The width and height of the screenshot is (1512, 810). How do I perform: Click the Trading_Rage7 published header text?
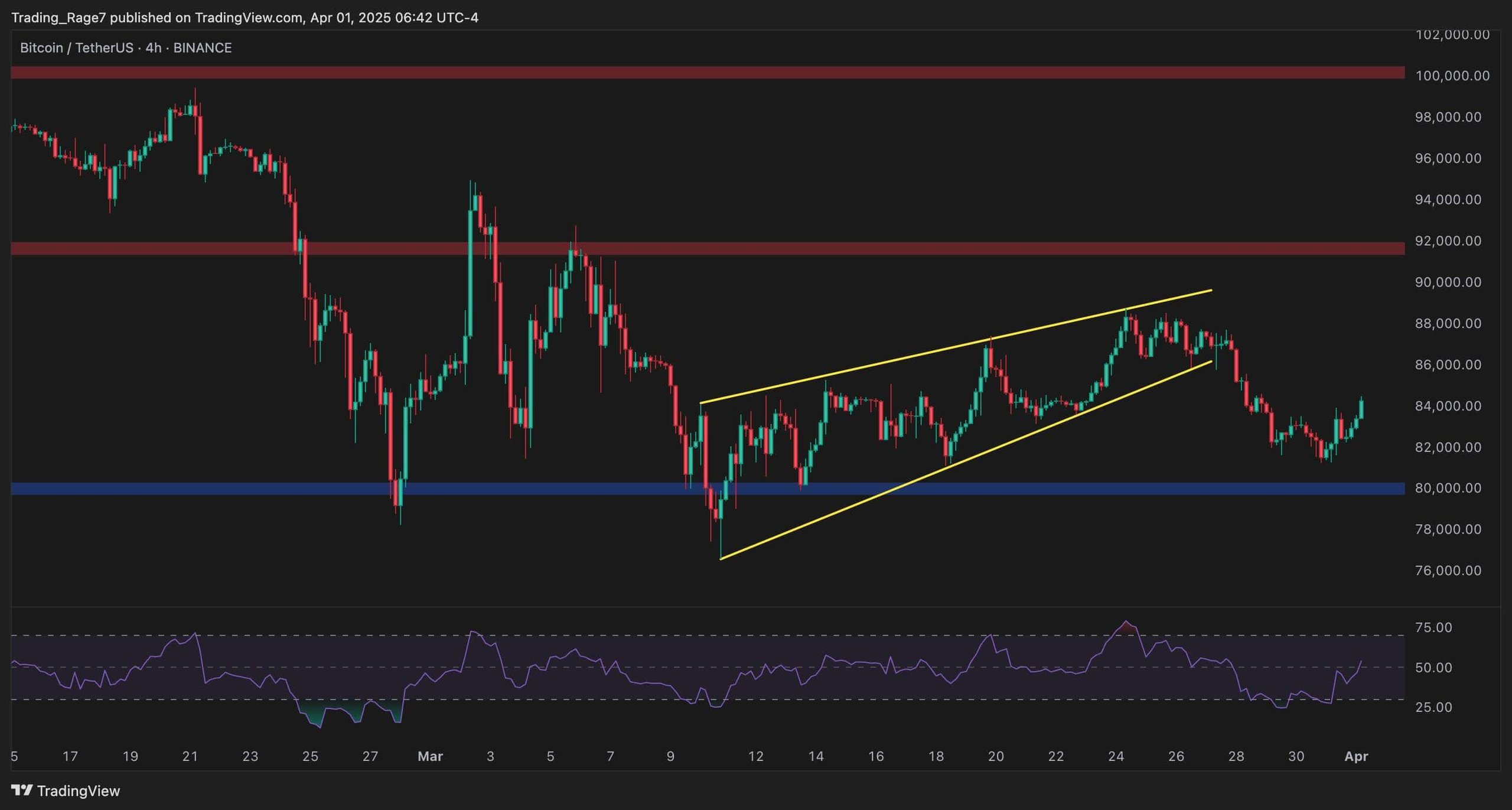245,18
